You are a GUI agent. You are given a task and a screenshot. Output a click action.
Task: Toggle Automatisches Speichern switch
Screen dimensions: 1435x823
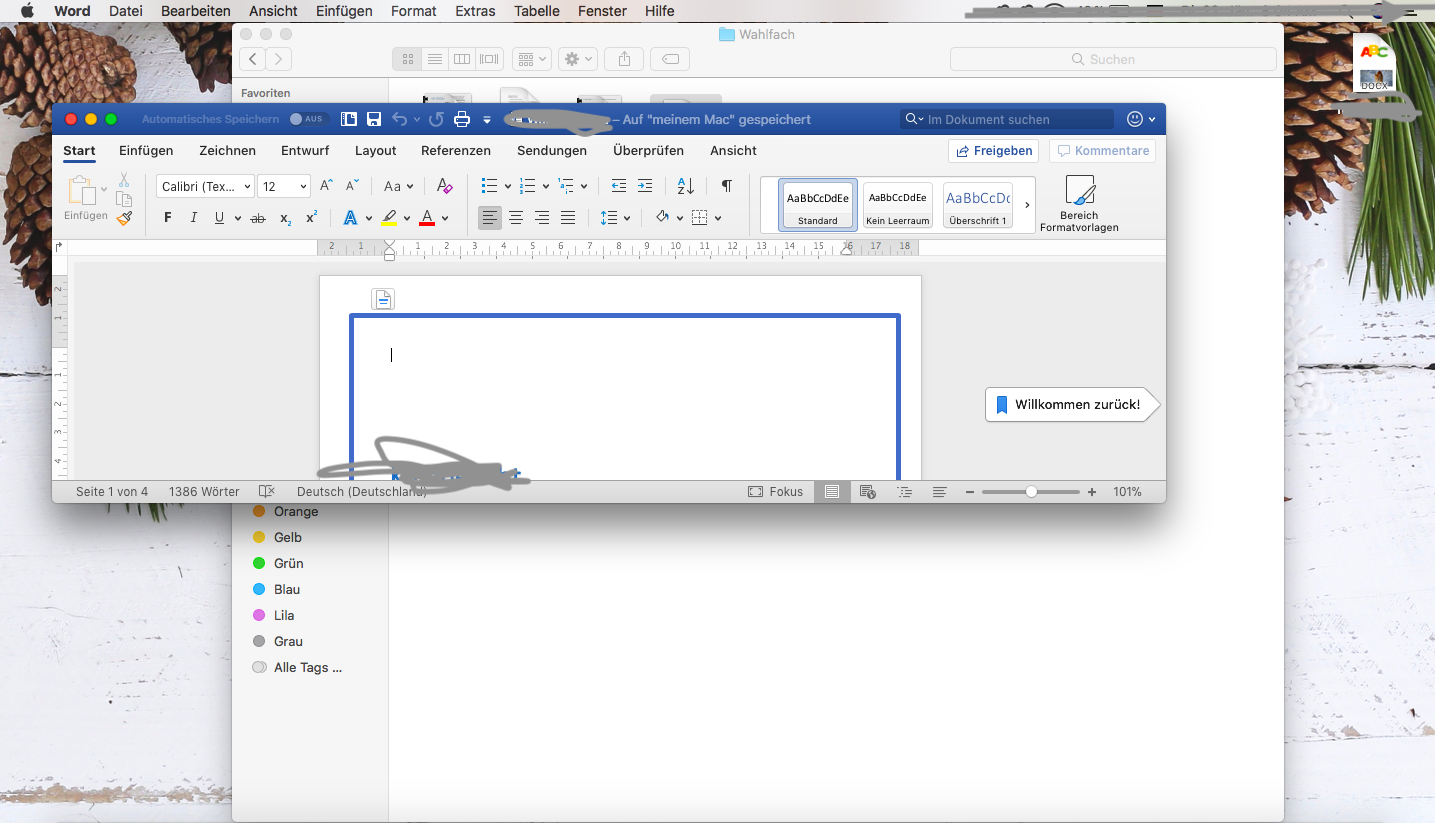(306, 119)
